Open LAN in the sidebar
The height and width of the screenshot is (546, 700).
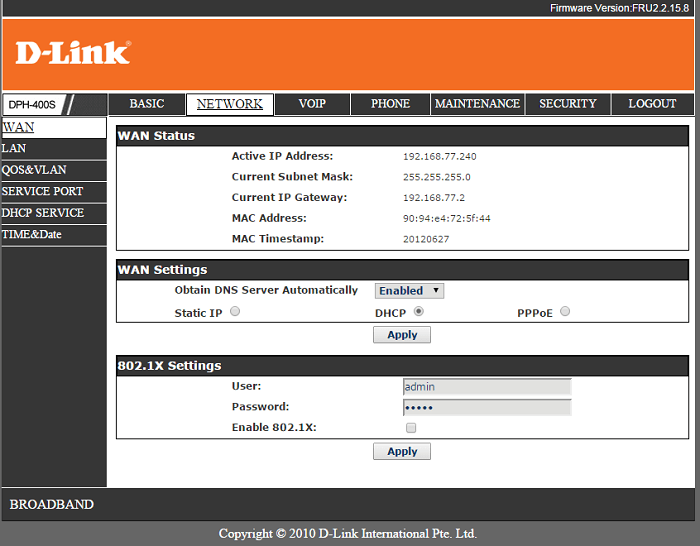[54, 149]
